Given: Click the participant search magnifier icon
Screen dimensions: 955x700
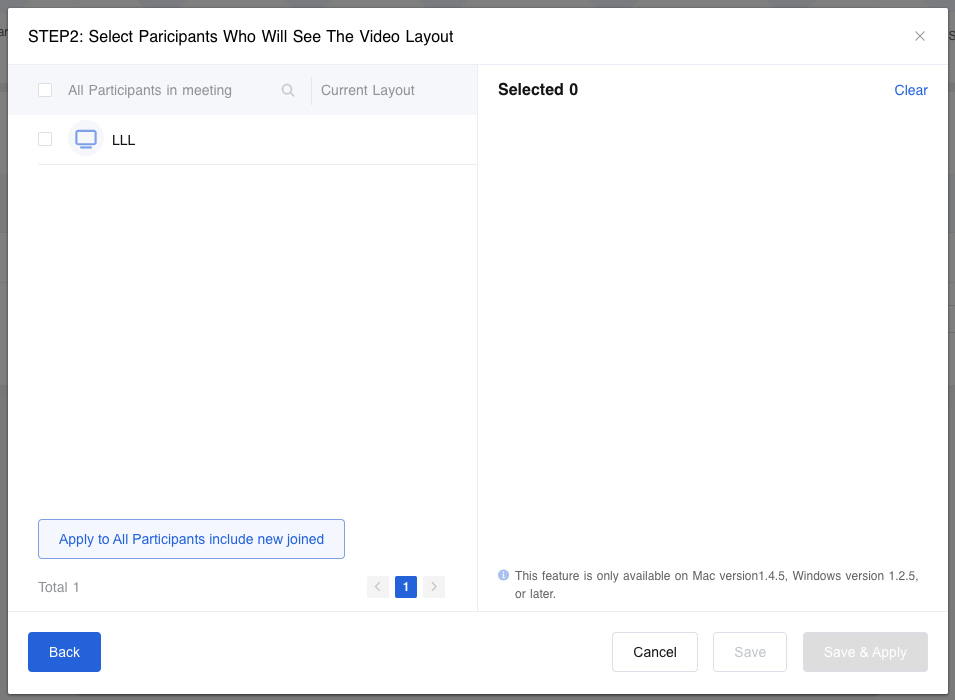Looking at the screenshot, I should 288,90.
